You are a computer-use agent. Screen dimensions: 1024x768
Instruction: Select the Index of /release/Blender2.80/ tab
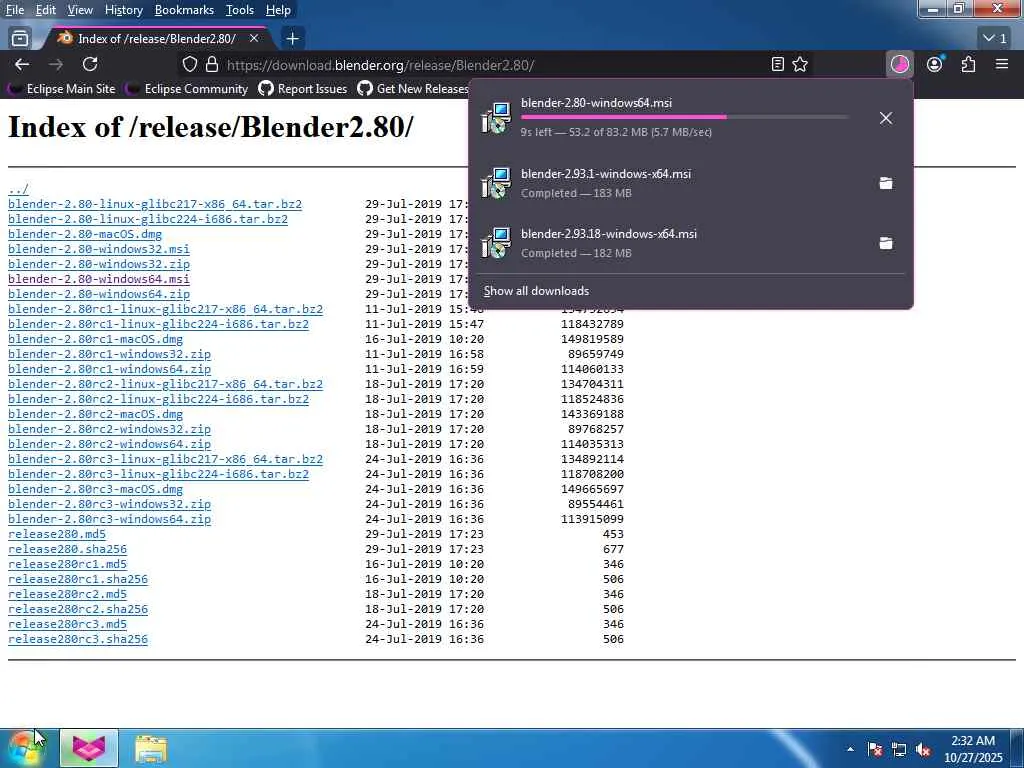tap(157, 39)
